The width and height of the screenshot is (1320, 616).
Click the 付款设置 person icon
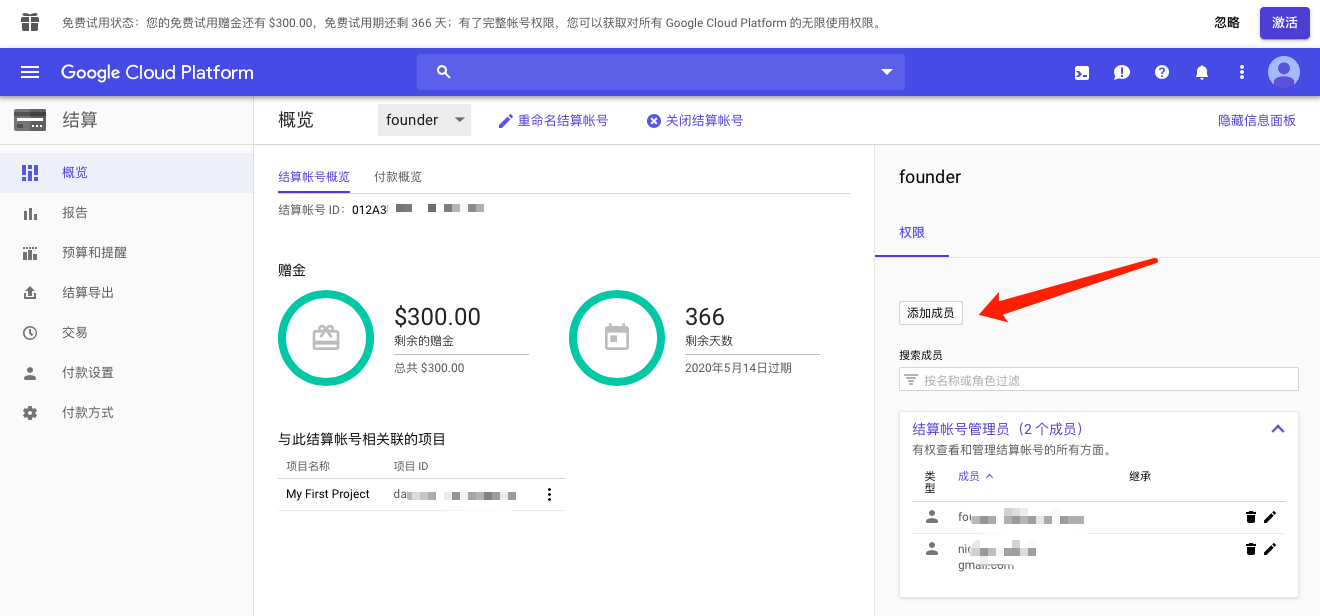tap(30, 373)
